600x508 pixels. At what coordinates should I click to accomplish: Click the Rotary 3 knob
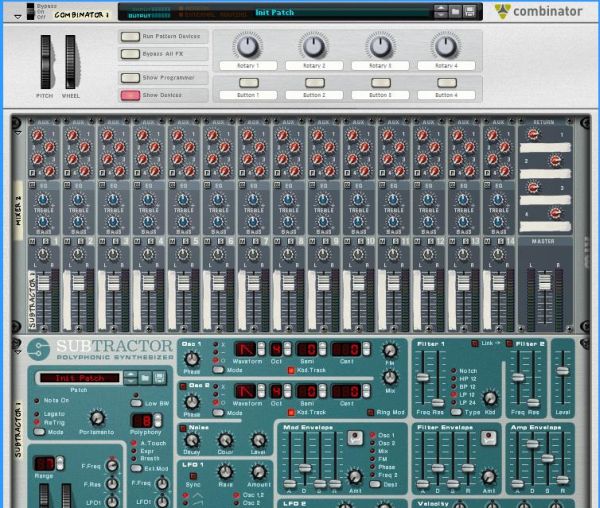tap(380, 46)
